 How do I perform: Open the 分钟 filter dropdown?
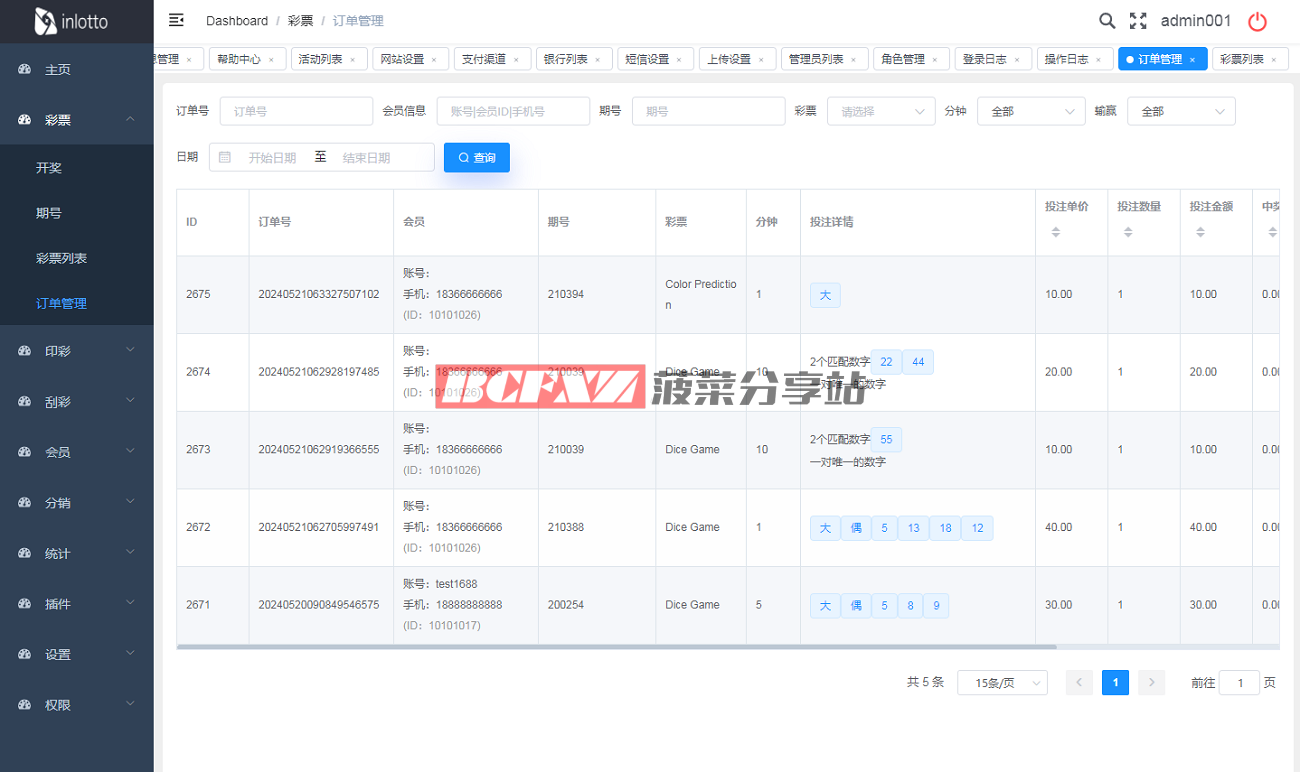pos(1031,111)
